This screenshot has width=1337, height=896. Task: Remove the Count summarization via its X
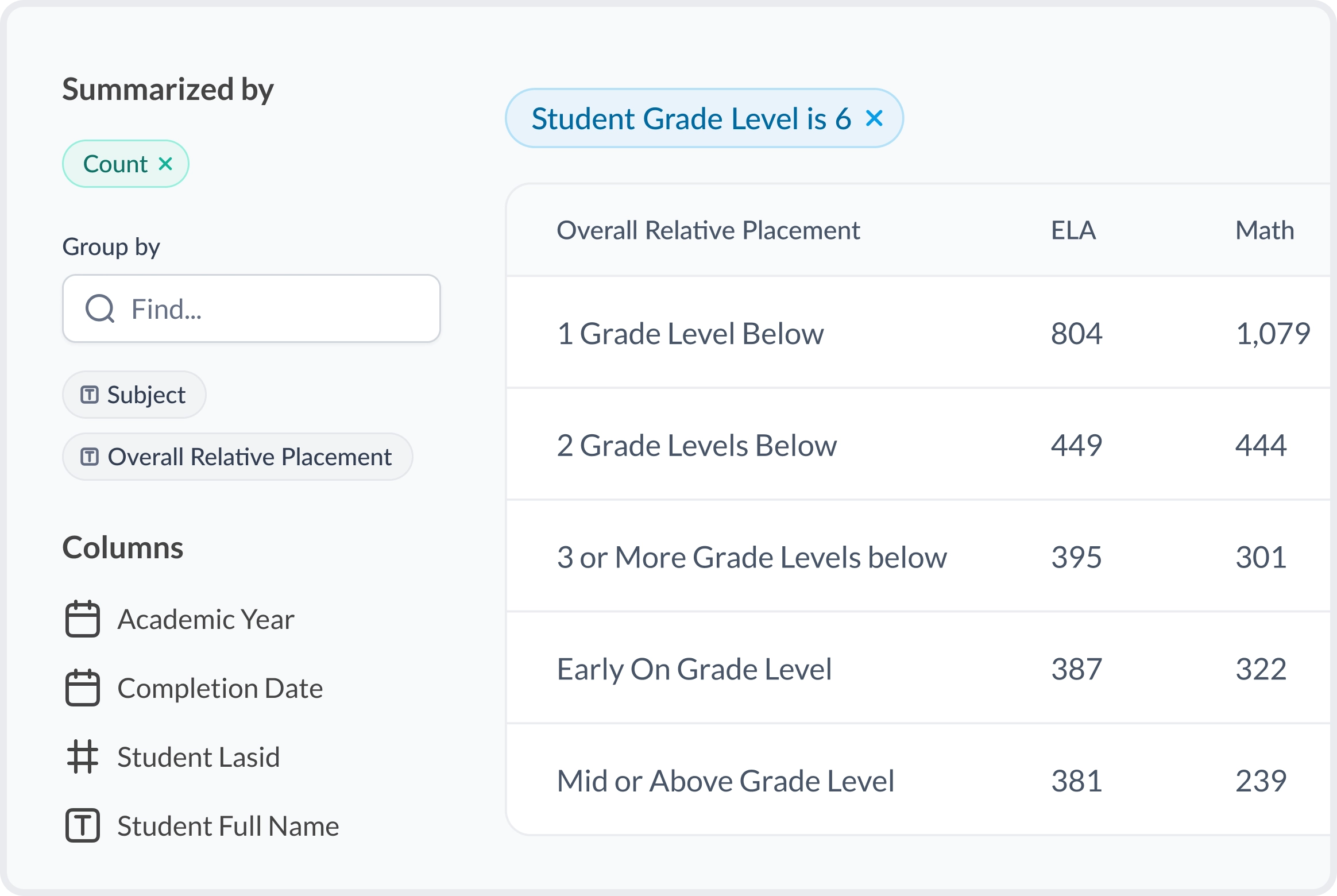(x=165, y=164)
